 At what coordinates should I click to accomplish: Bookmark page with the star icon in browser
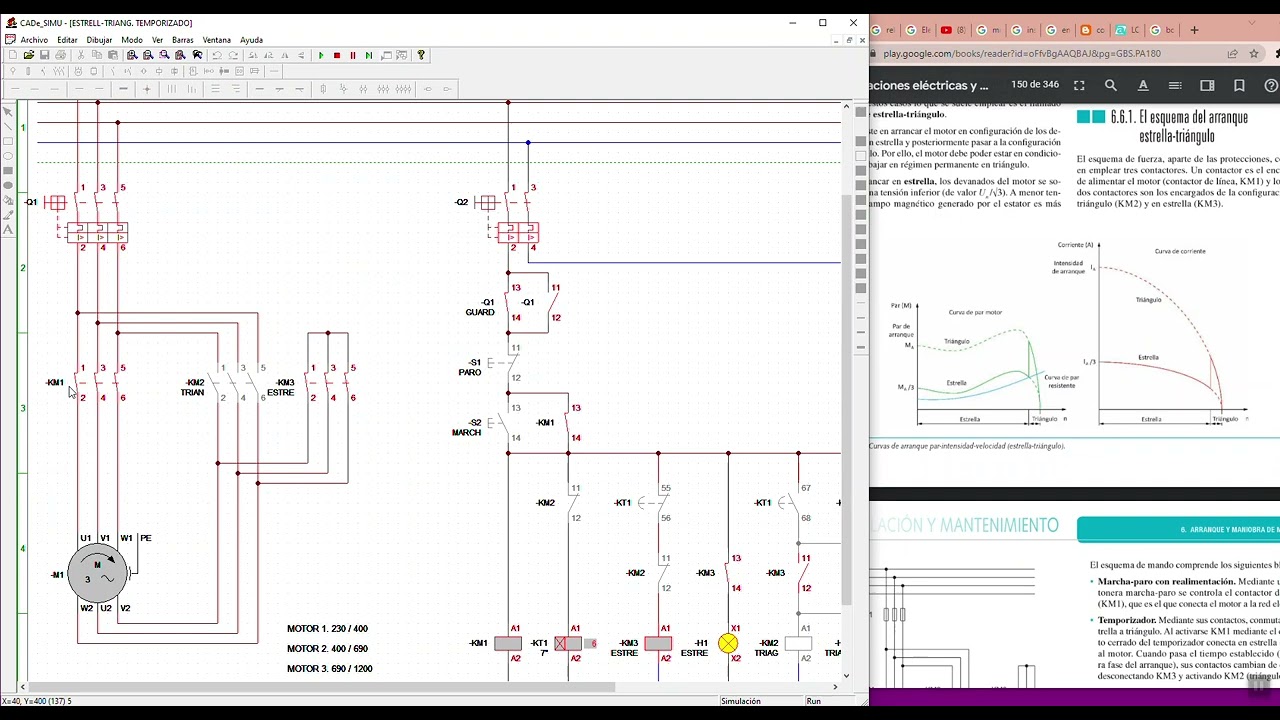pyautogui.click(x=1253, y=54)
